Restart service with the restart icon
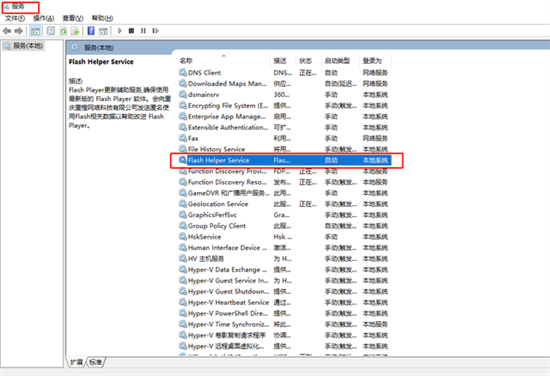The image size is (550, 376). point(155,31)
